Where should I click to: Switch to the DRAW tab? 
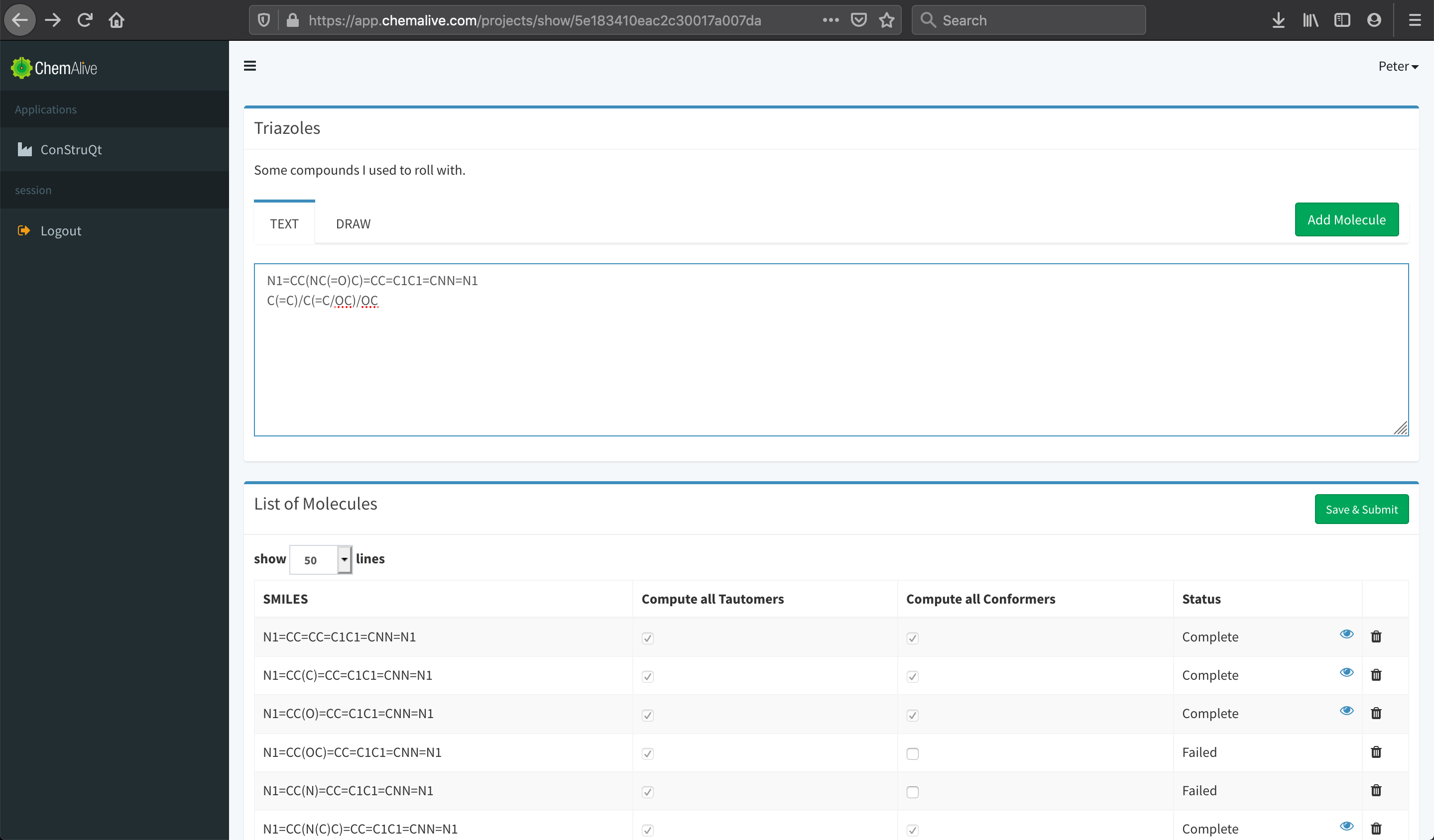[353, 223]
